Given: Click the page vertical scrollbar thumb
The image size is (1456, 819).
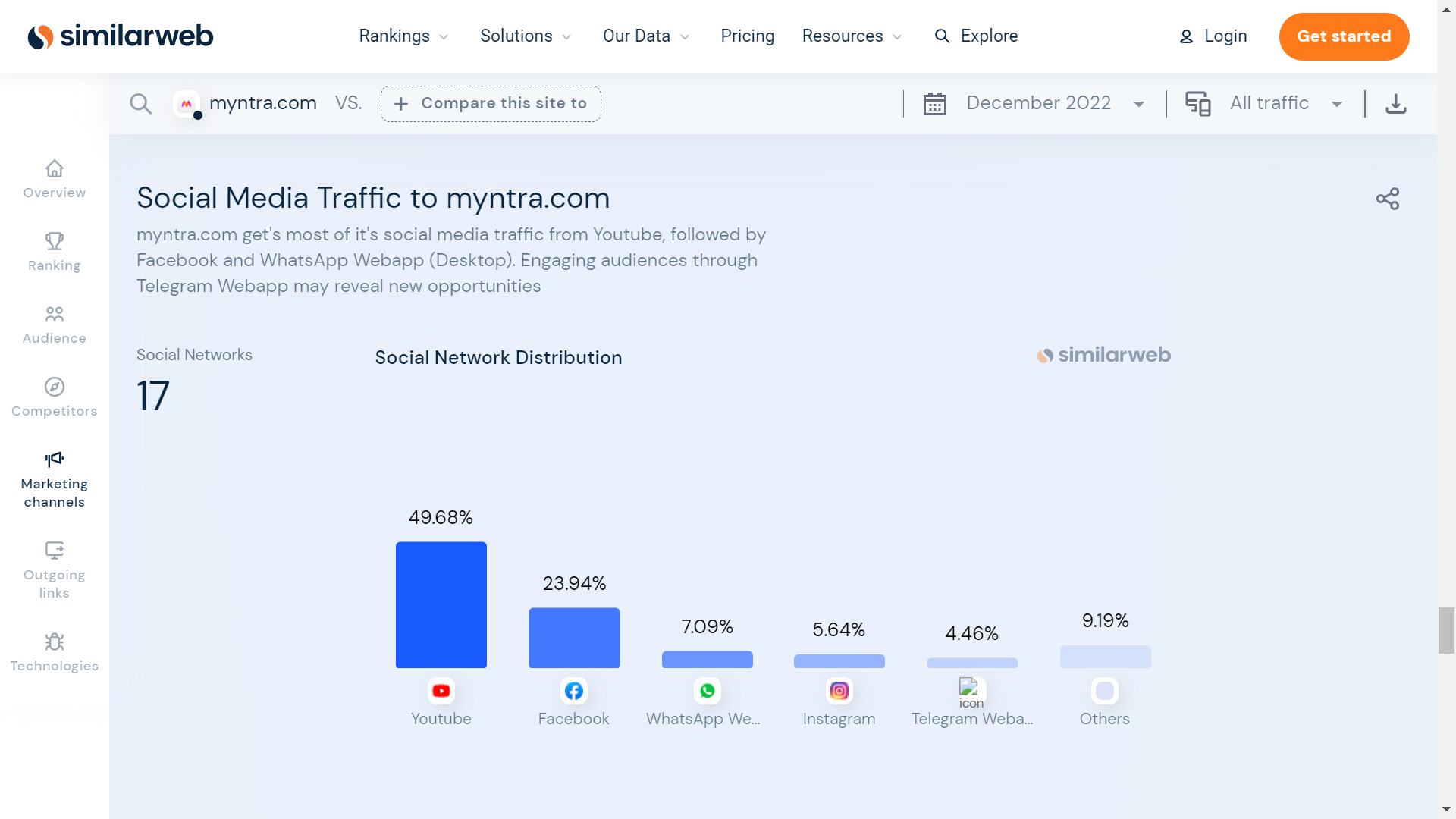Looking at the screenshot, I should click(x=1446, y=630).
